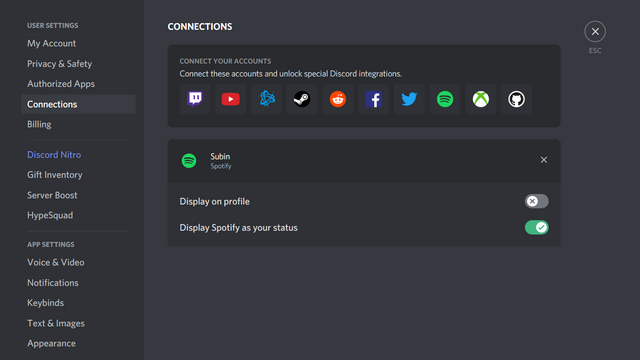640x360 pixels.
Task: Disable Display Spotify as your status
Action: (536, 227)
